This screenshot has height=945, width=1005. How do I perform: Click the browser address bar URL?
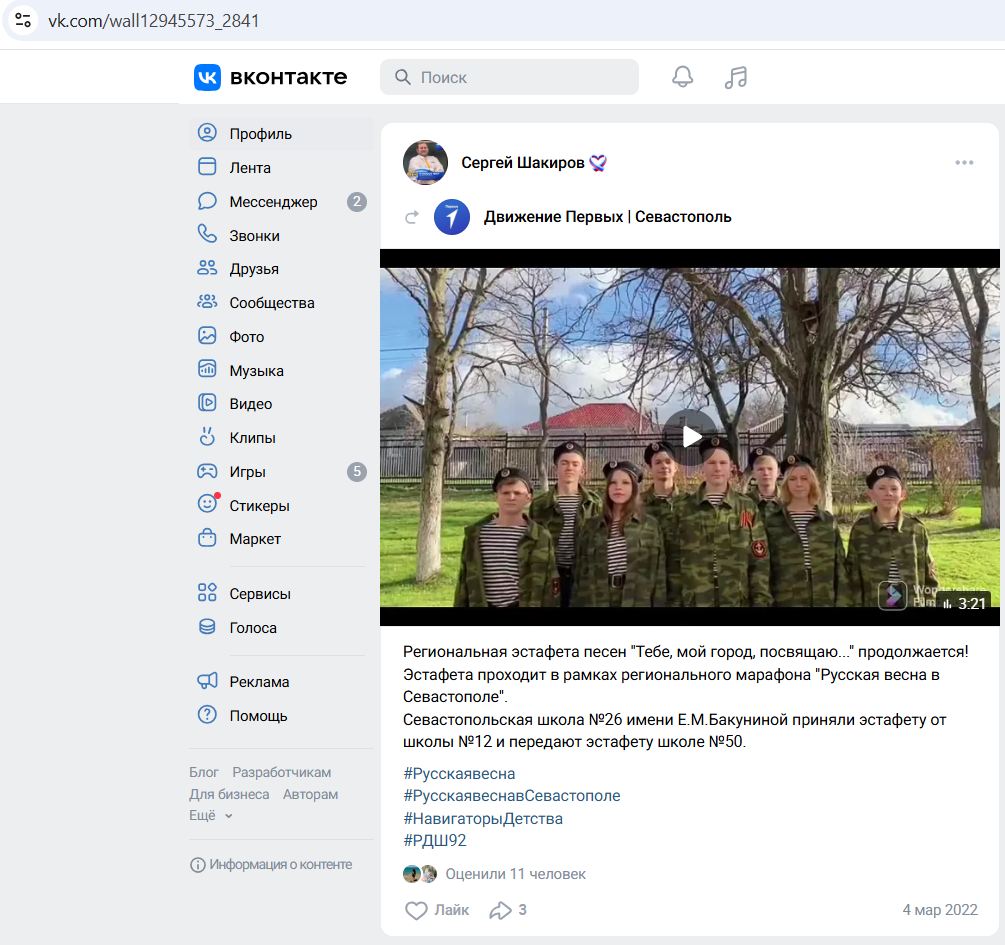pos(154,21)
